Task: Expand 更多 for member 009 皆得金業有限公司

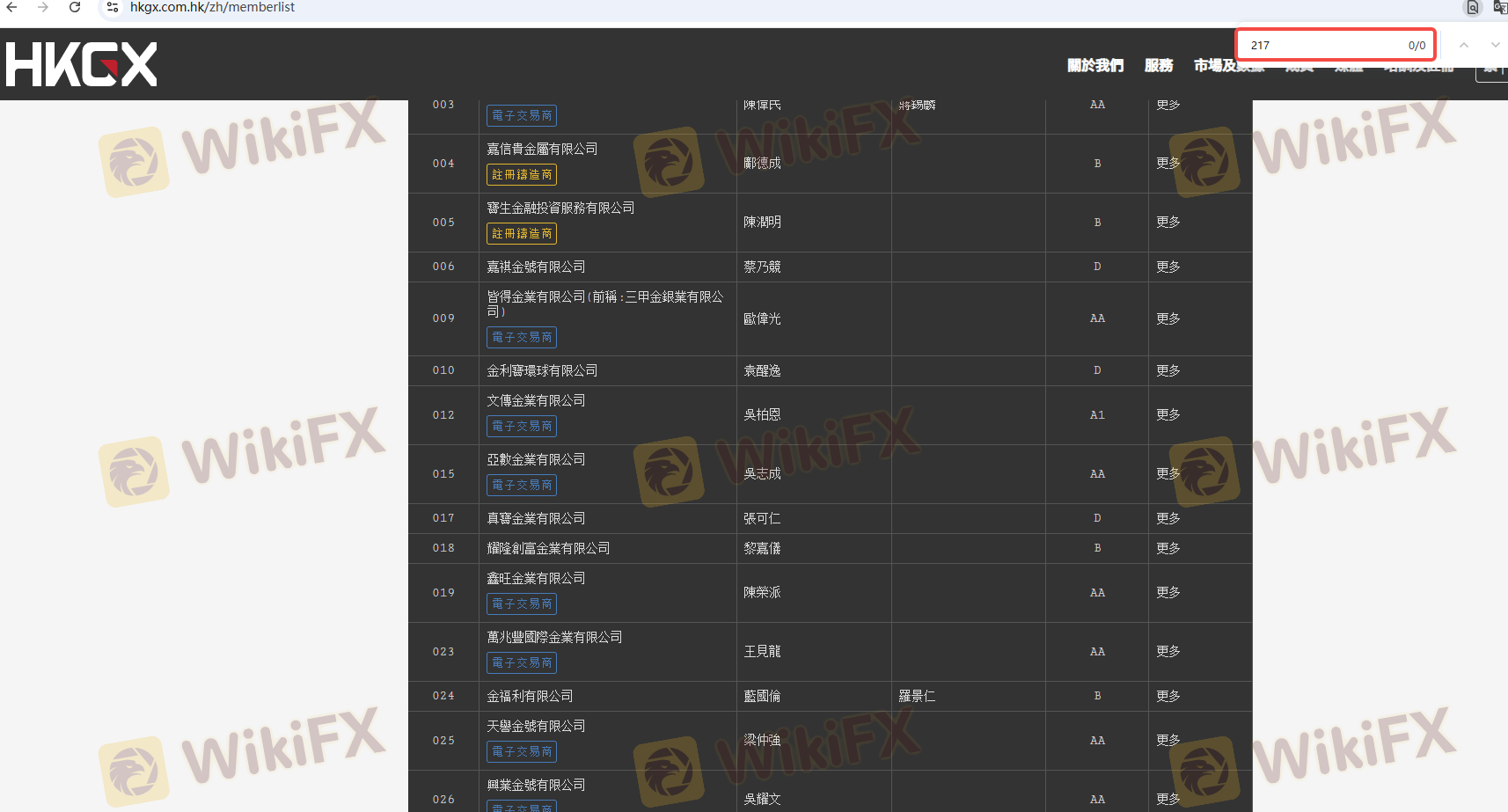Action: click(1168, 318)
